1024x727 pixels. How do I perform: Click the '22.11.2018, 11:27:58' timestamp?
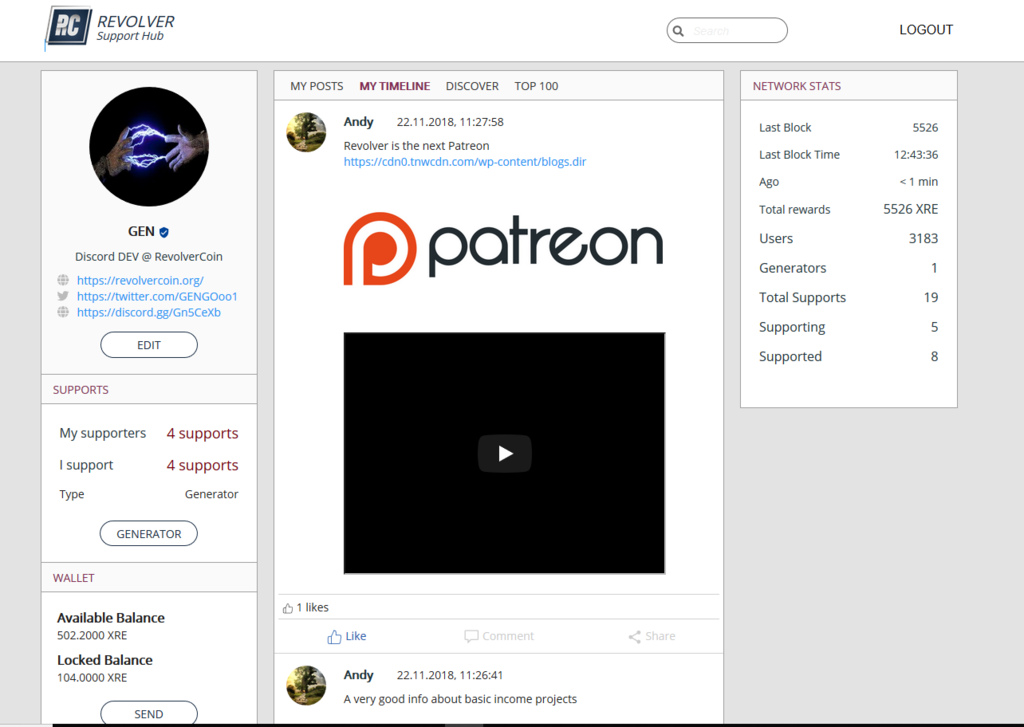click(450, 122)
